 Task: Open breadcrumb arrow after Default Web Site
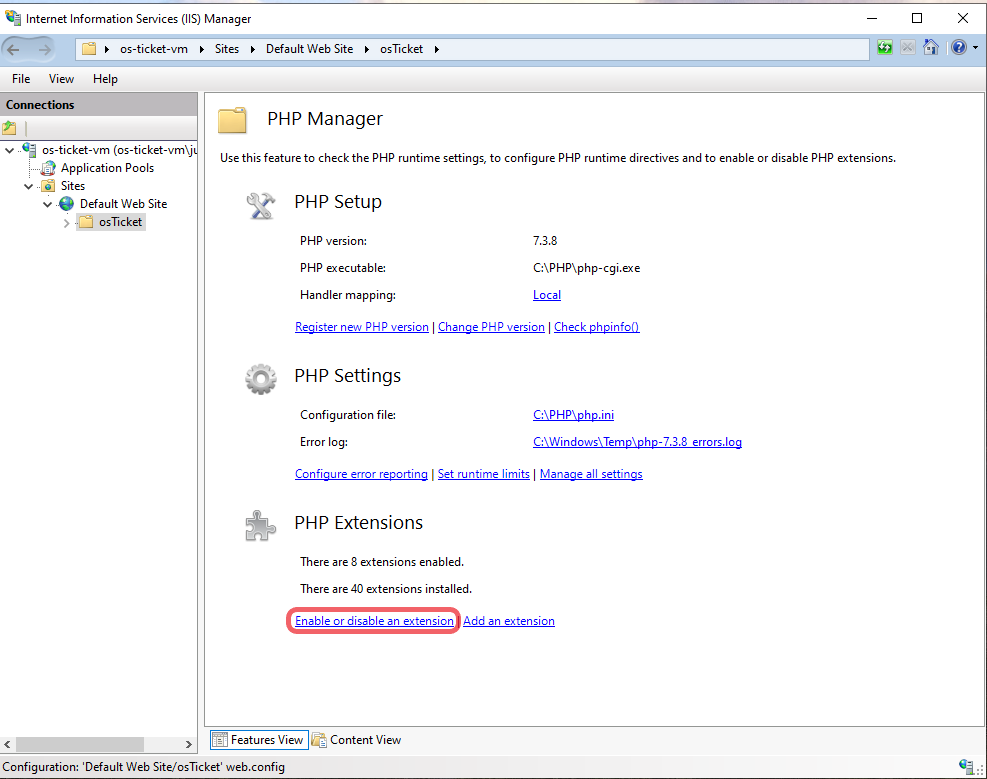[x=366, y=49]
